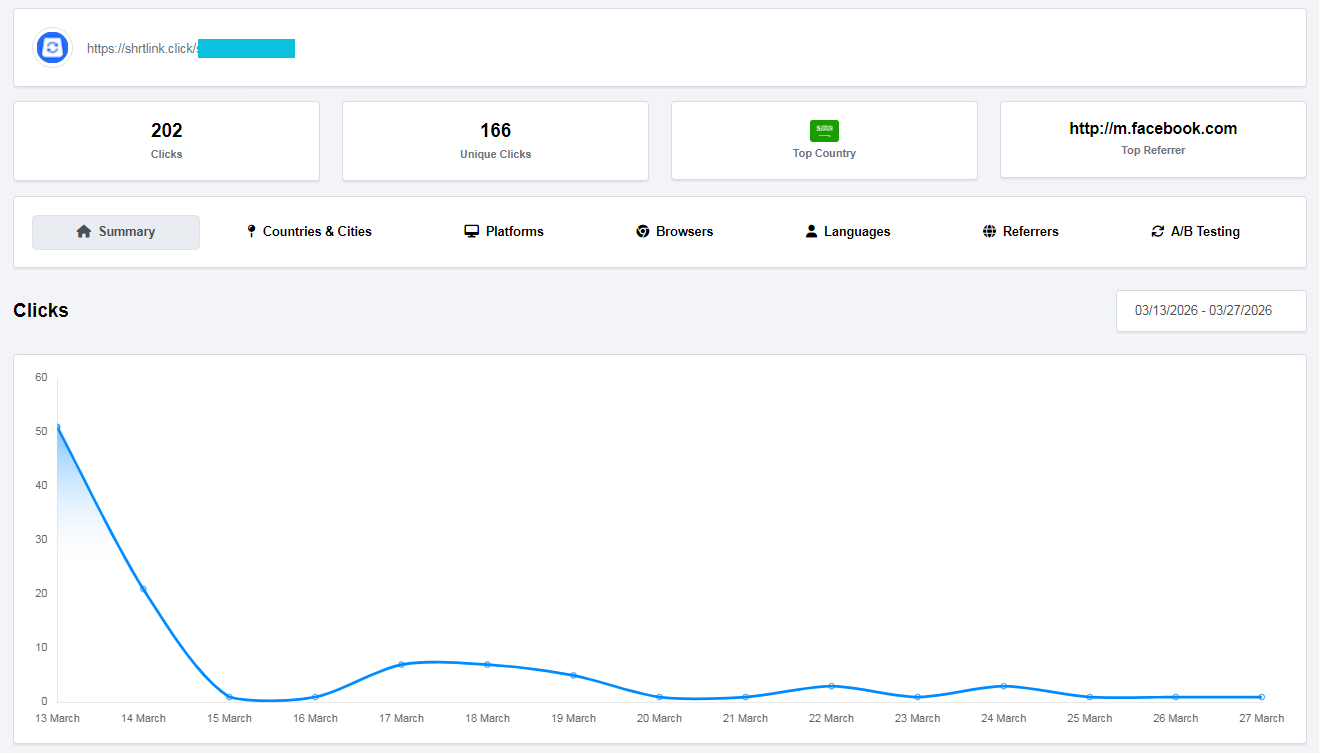Open the date range picker
The width and height of the screenshot is (1319, 753).
point(1210,311)
